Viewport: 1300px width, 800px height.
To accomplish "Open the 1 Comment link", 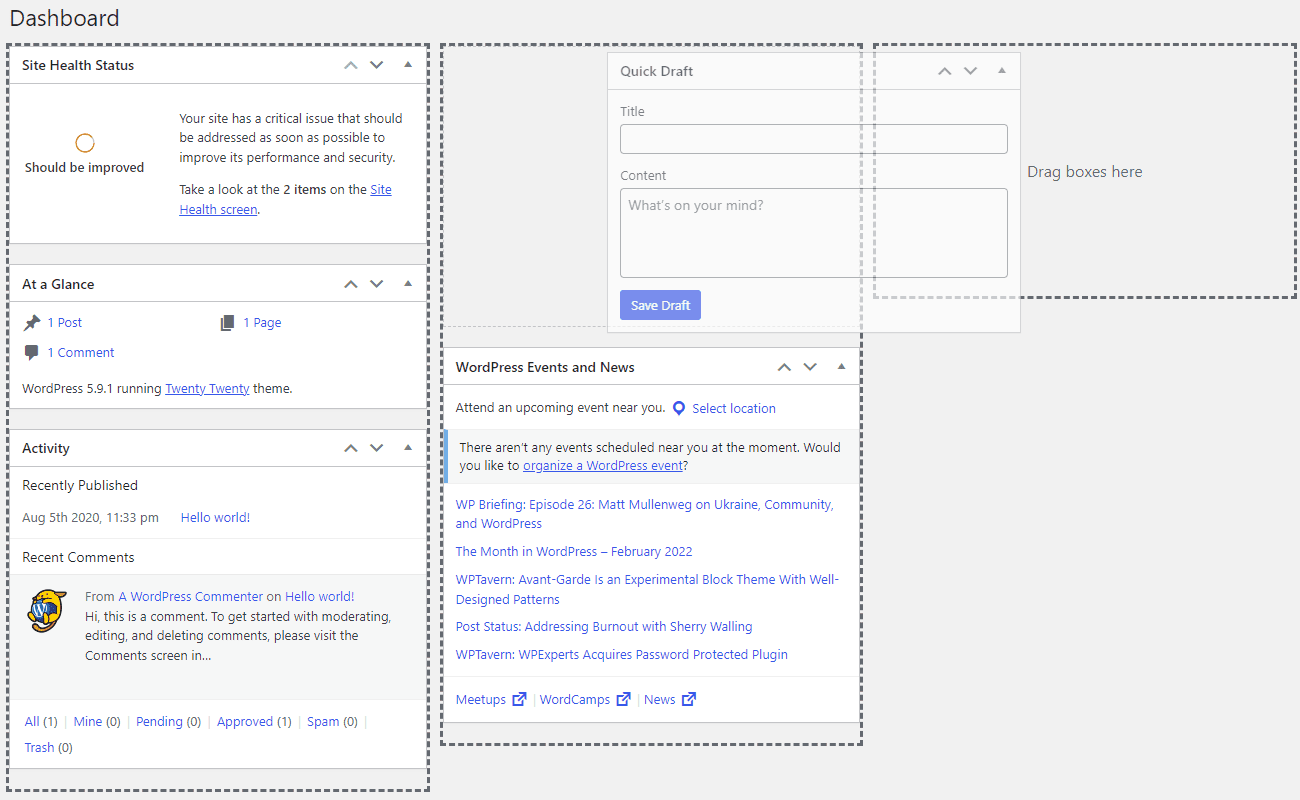I will pos(81,353).
